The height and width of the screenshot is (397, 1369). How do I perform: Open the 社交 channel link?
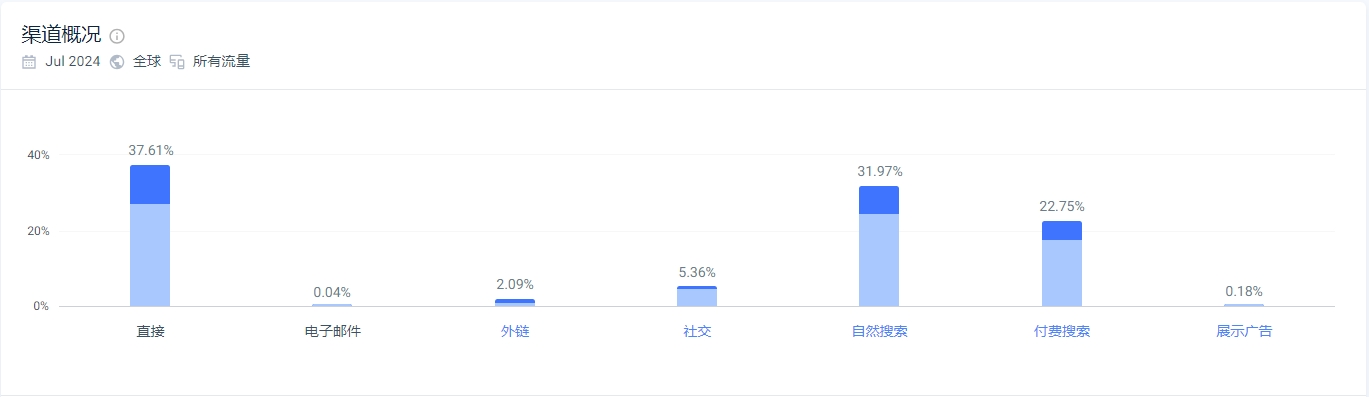click(697, 331)
